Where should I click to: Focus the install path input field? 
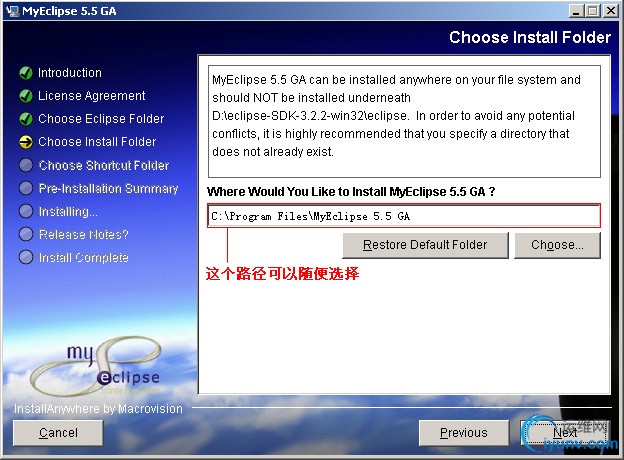[x=404, y=216]
